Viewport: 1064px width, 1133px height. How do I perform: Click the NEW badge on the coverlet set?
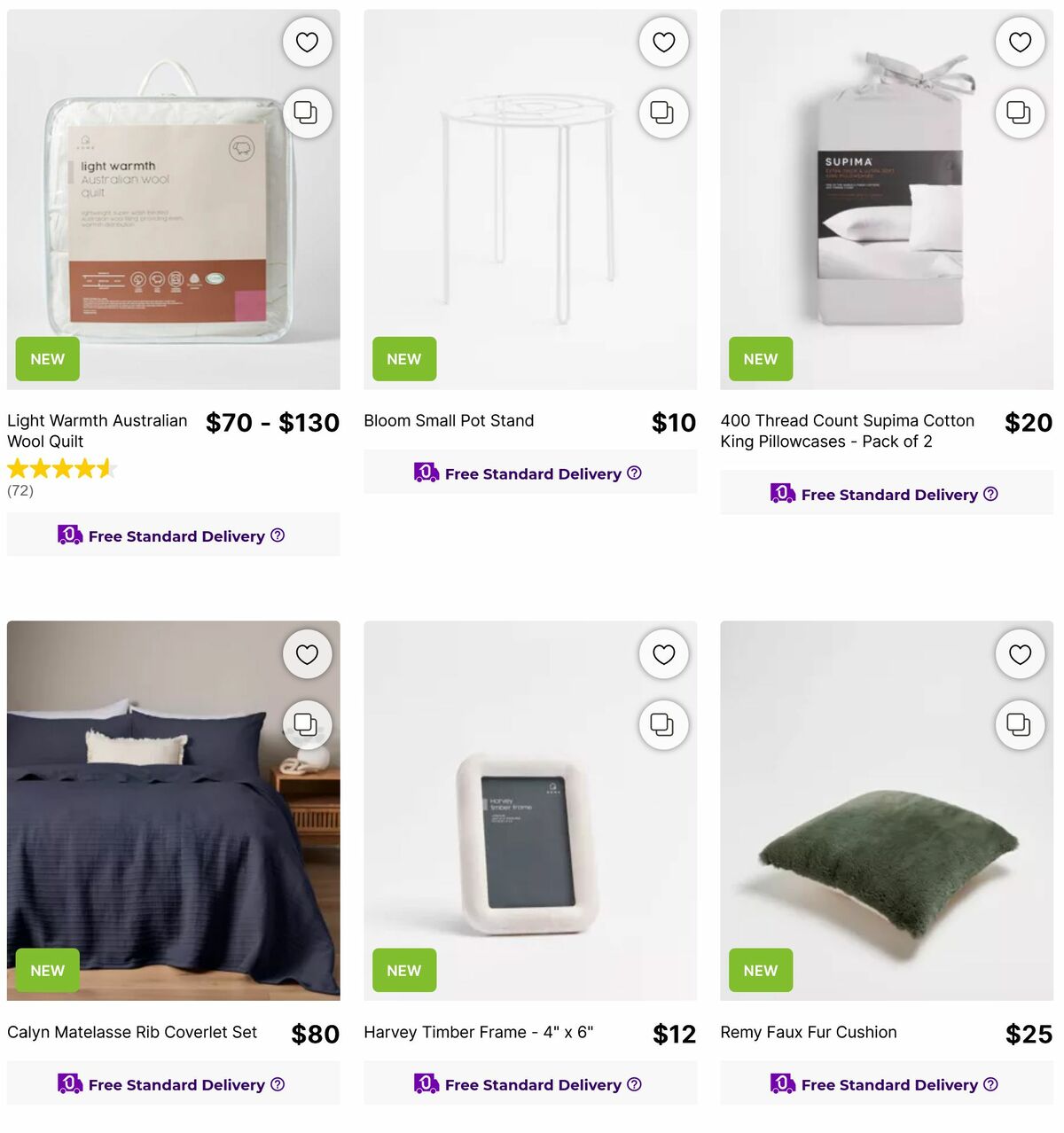point(46,970)
